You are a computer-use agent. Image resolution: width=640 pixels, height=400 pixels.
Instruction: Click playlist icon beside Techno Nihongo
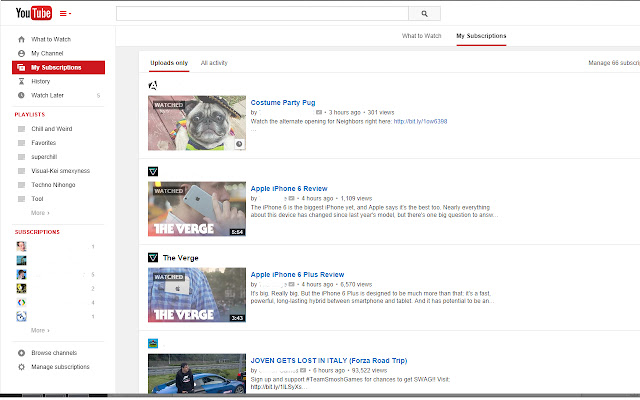tap(22, 185)
